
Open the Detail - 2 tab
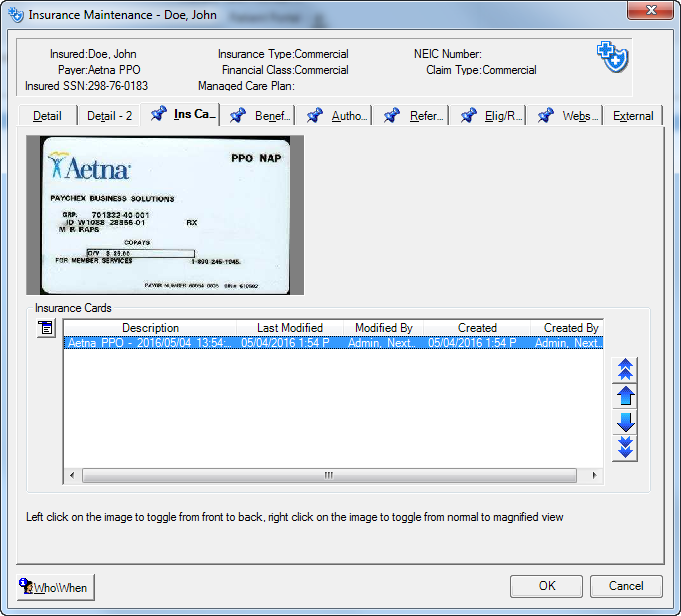coord(109,116)
